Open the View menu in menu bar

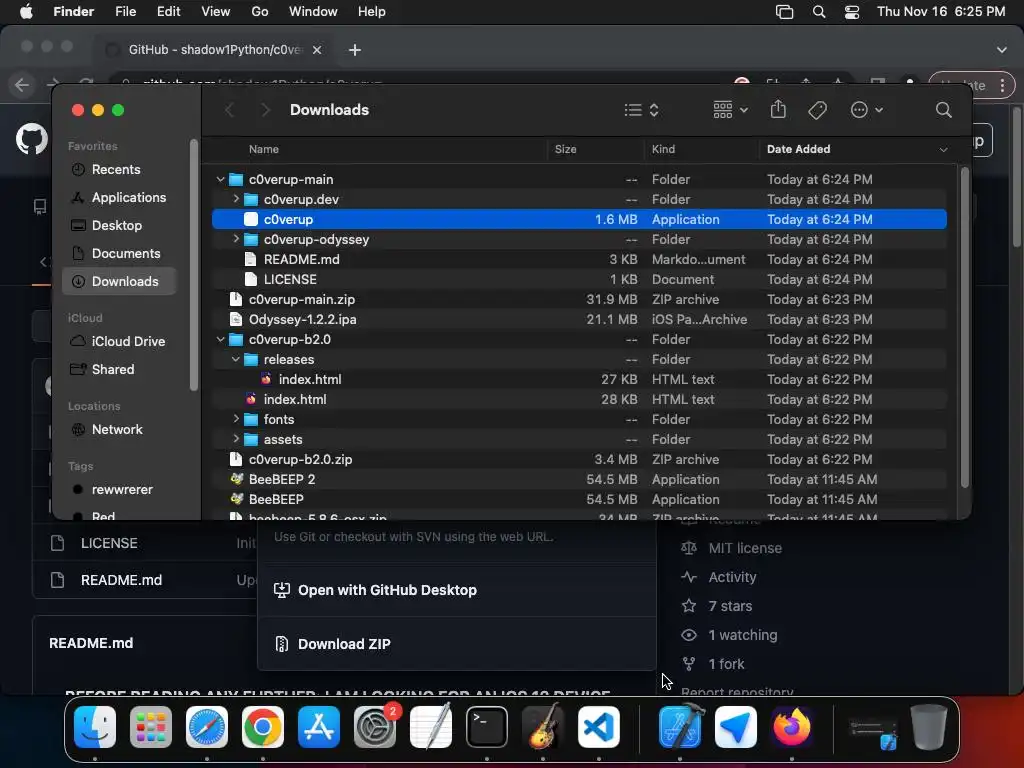click(216, 12)
